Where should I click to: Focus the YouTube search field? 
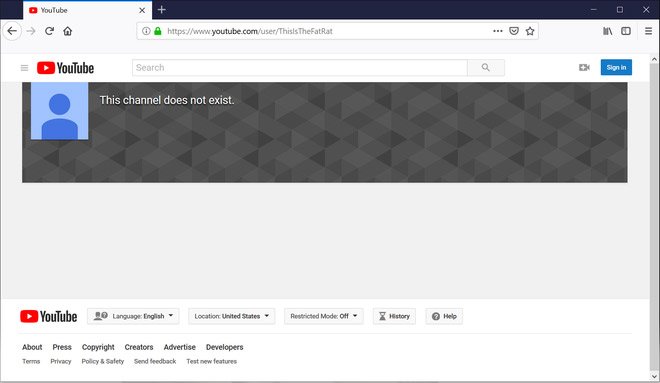pyautogui.click(x=300, y=67)
